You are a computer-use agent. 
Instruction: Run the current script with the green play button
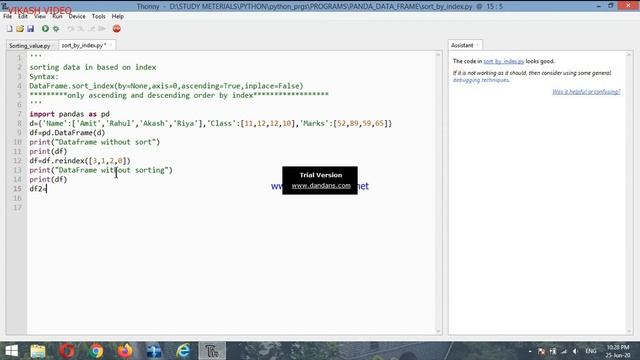coord(45,29)
